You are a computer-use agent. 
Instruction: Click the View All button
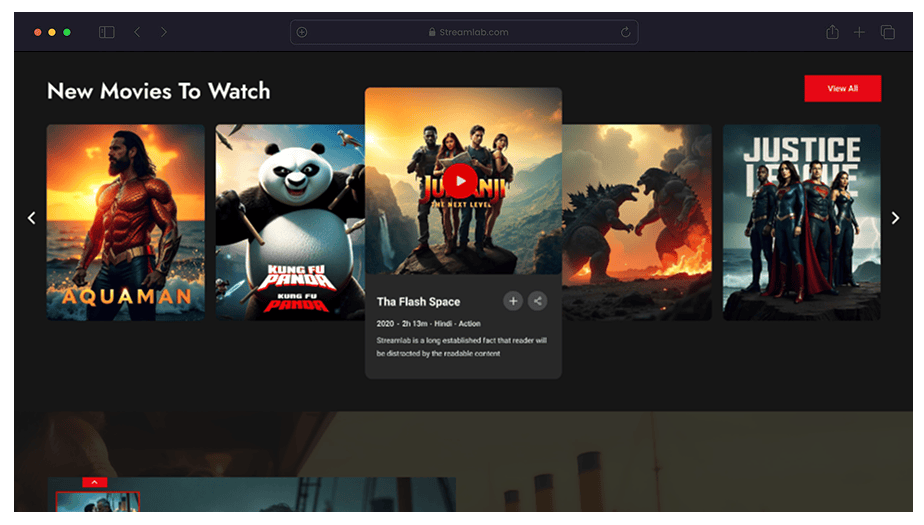click(842, 89)
